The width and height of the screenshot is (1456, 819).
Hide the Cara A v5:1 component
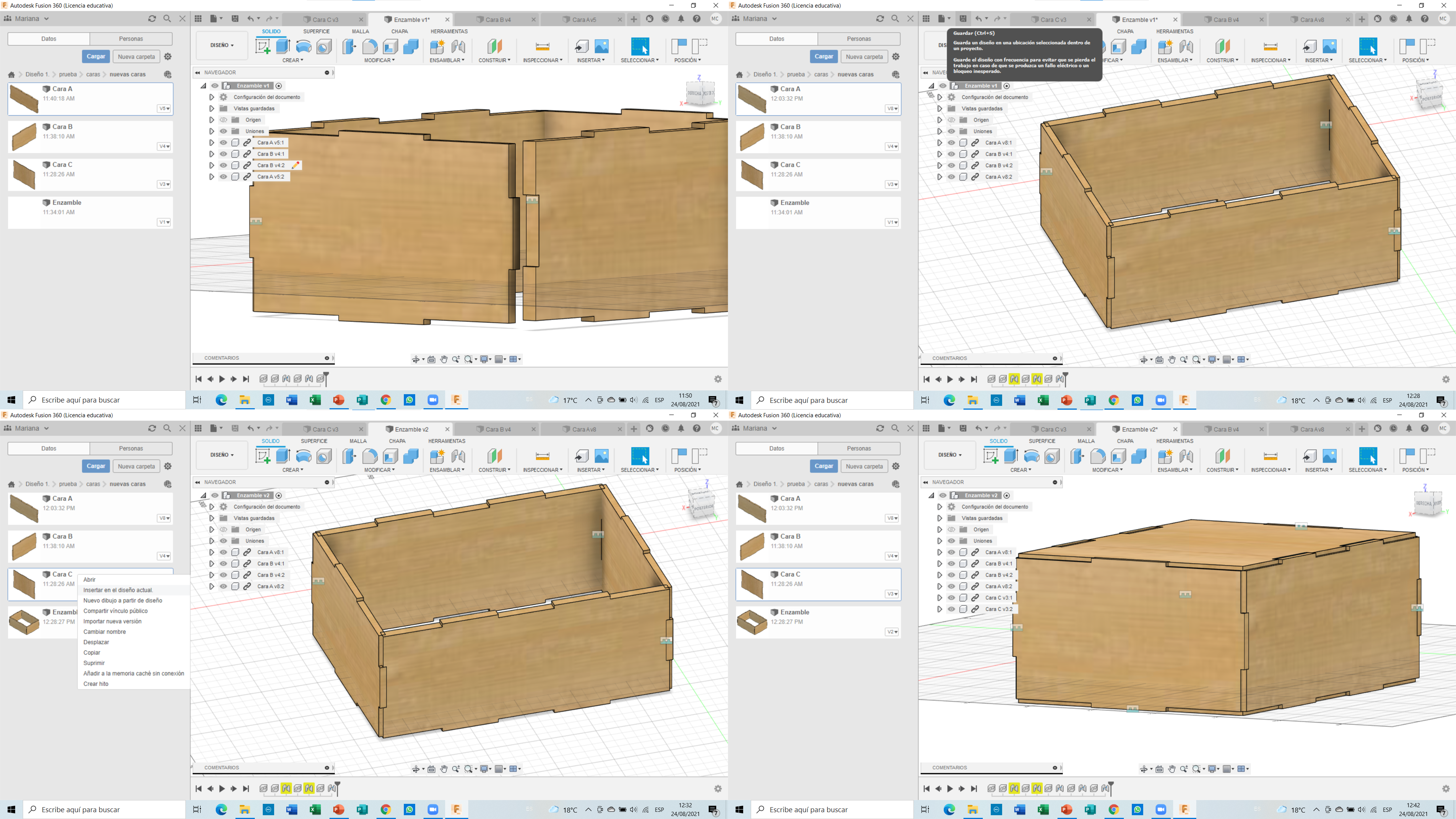click(x=224, y=142)
